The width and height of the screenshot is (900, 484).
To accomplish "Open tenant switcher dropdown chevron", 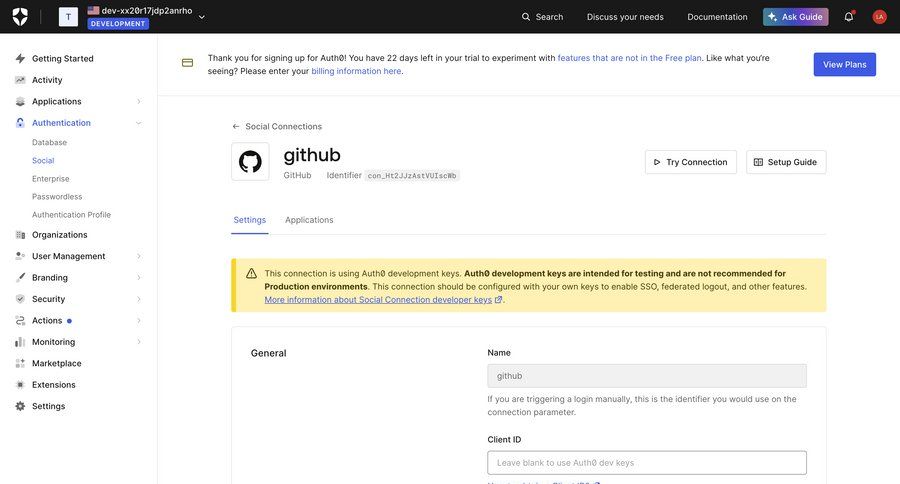I will point(201,17).
